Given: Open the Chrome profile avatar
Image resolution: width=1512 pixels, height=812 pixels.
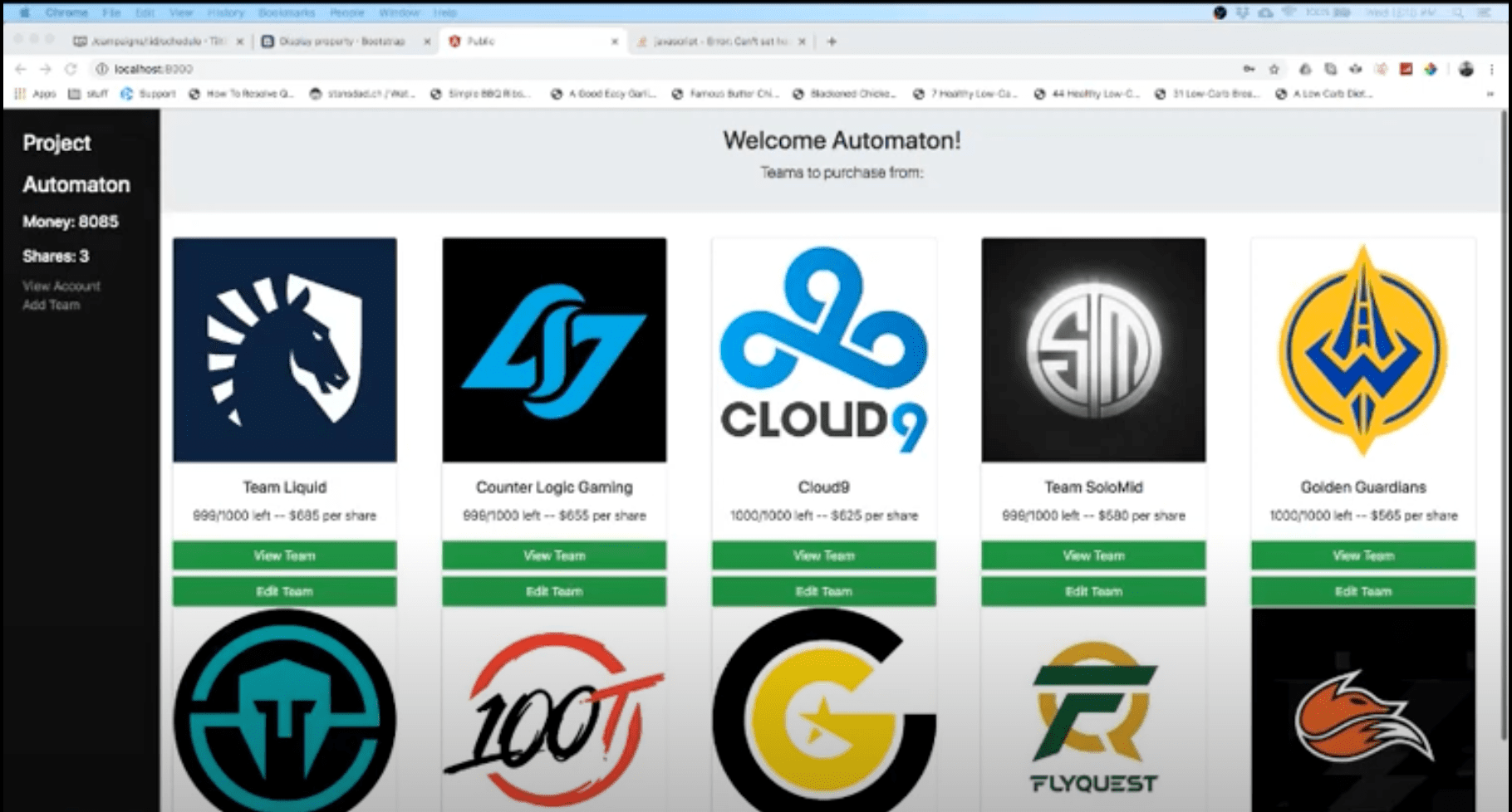Looking at the screenshot, I should [1466, 69].
